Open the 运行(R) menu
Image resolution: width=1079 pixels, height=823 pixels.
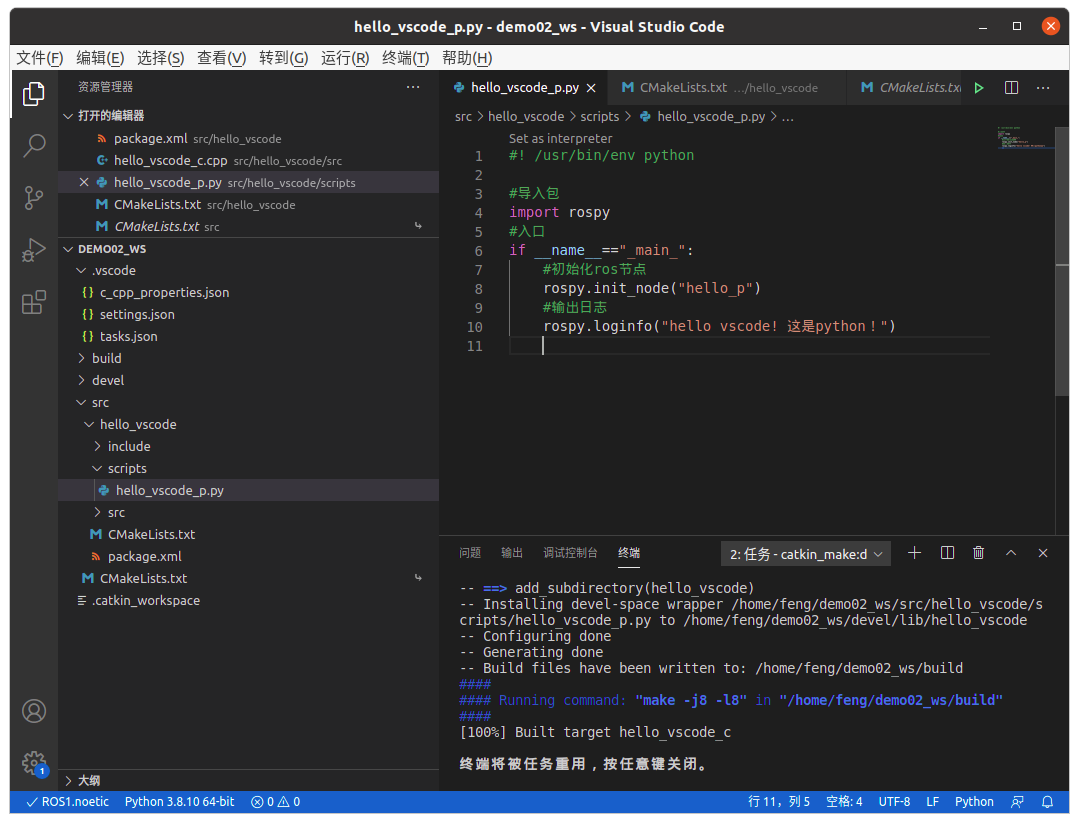point(344,57)
